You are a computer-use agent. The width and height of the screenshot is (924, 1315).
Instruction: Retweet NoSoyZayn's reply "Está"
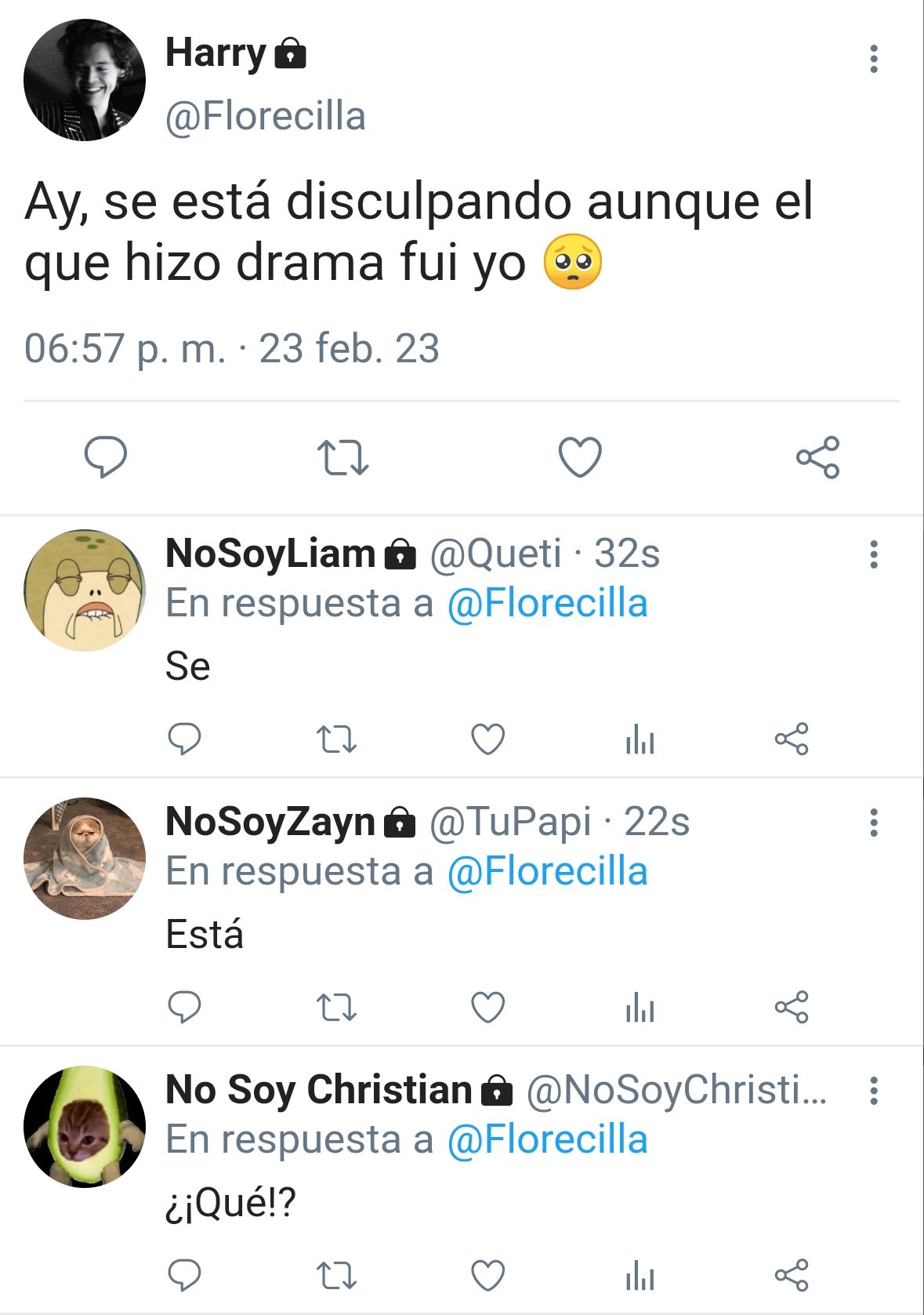[x=336, y=1007]
